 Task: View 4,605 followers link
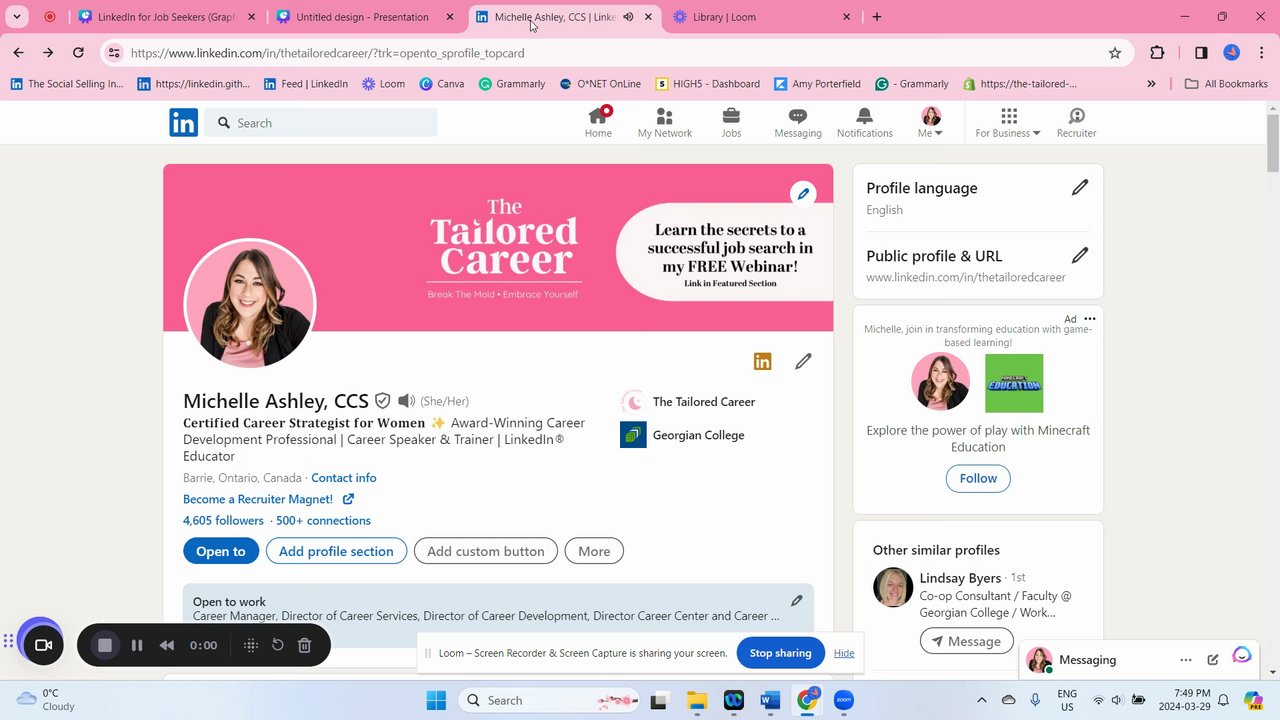(x=223, y=521)
